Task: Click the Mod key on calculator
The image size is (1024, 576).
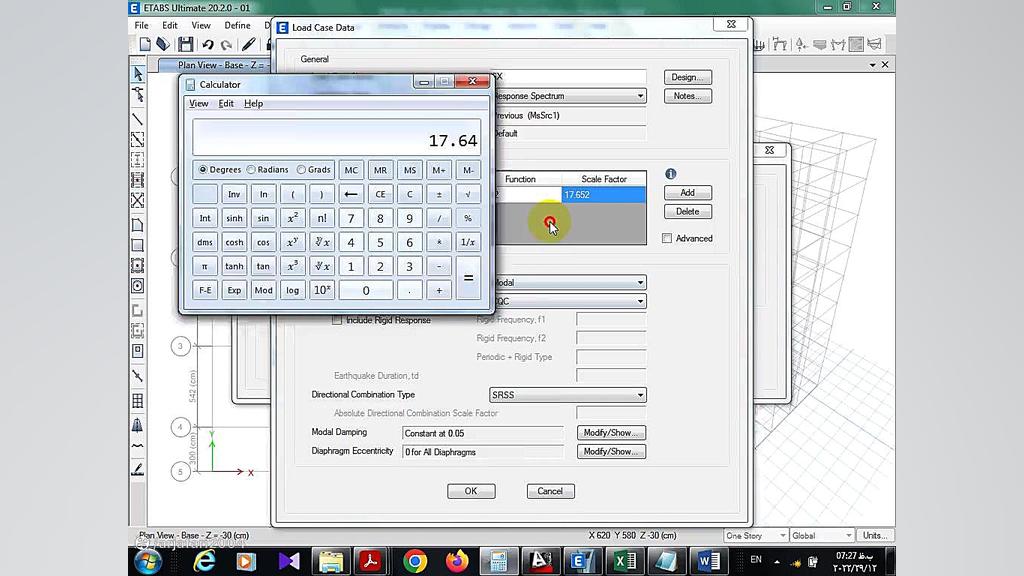Action: click(x=263, y=290)
